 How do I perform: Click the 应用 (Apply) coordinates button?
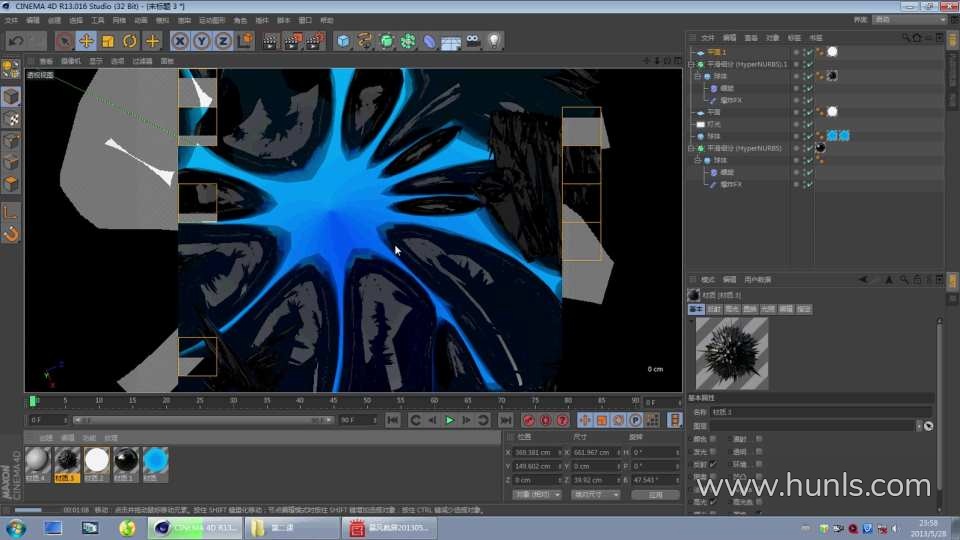point(655,494)
